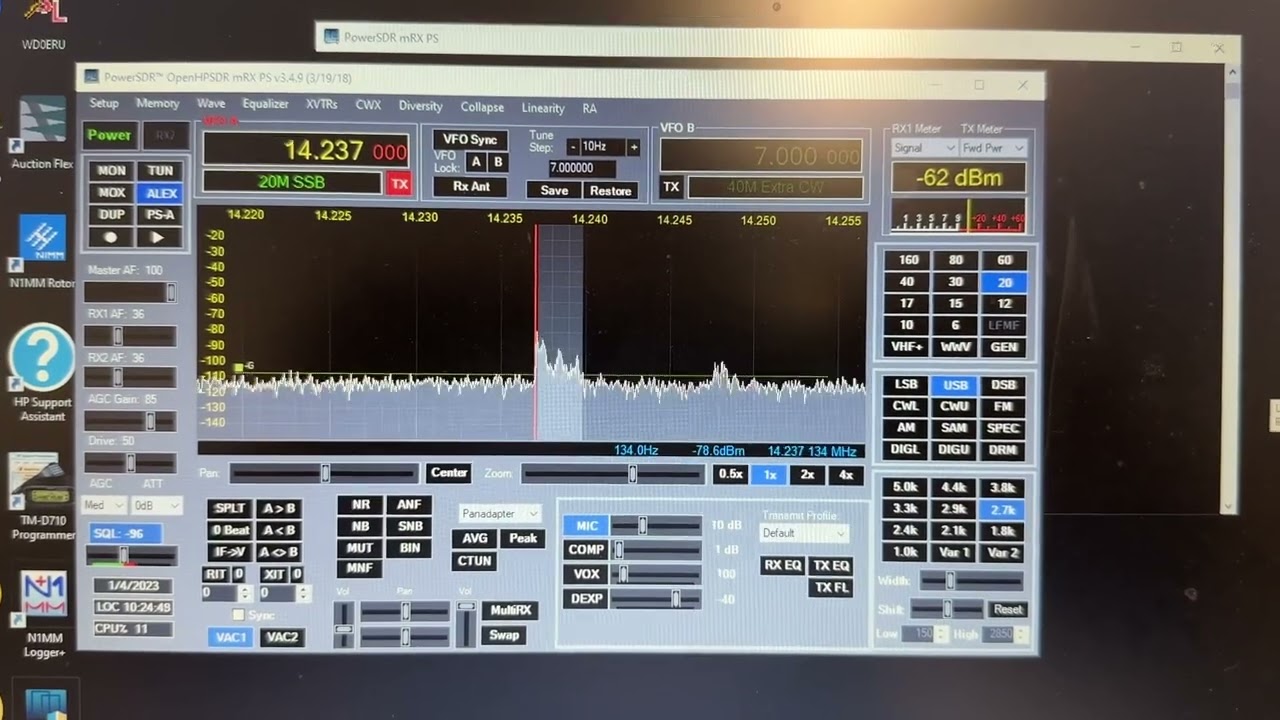Toggle PS-A button
This screenshot has width=1280, height=720.
[x=160, y=215]
